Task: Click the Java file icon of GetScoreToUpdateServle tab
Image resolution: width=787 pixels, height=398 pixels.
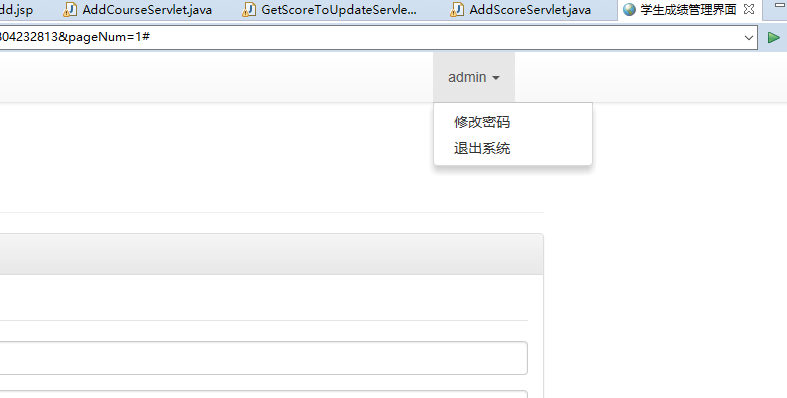Action: pos(249,10)
